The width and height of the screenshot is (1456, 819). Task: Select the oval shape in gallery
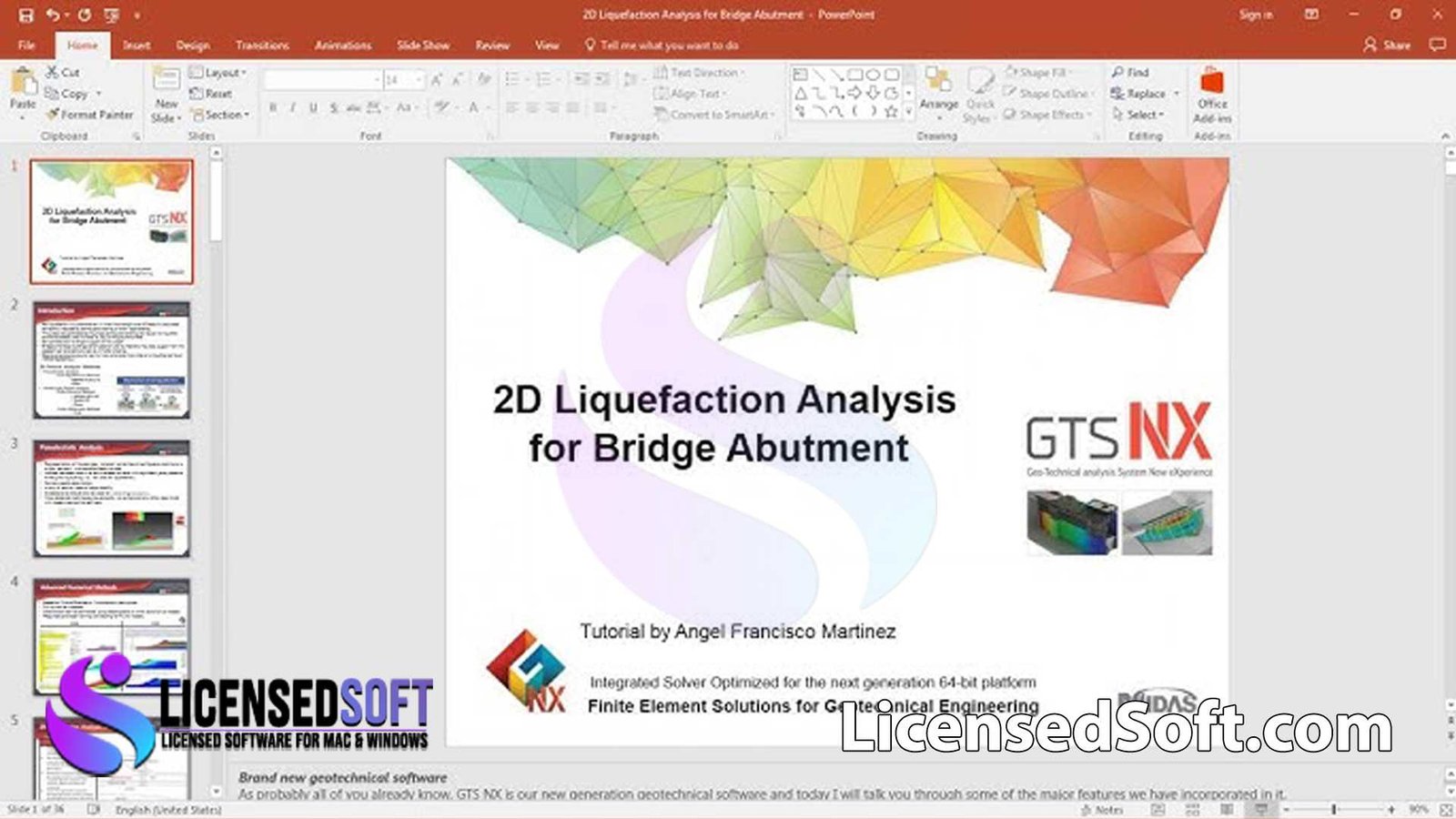click(x=873, y=74)
